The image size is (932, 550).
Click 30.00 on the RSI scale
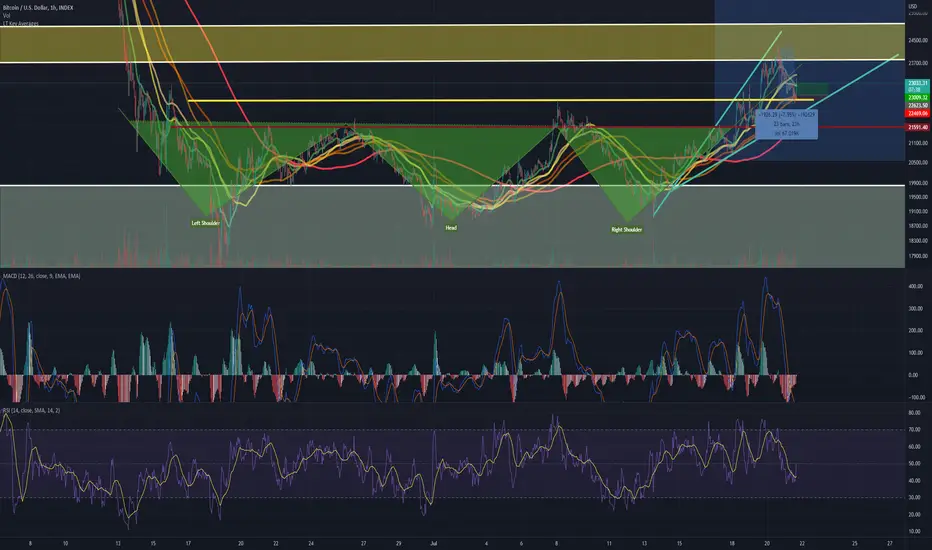[914, 498]
